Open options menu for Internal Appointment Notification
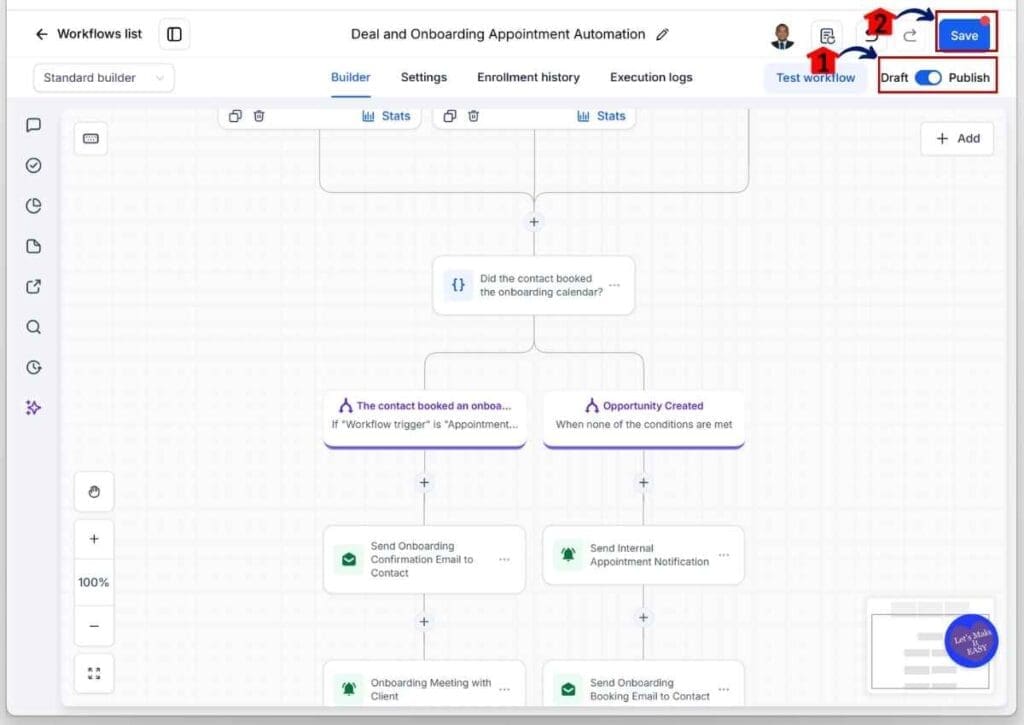 [724, 555]
